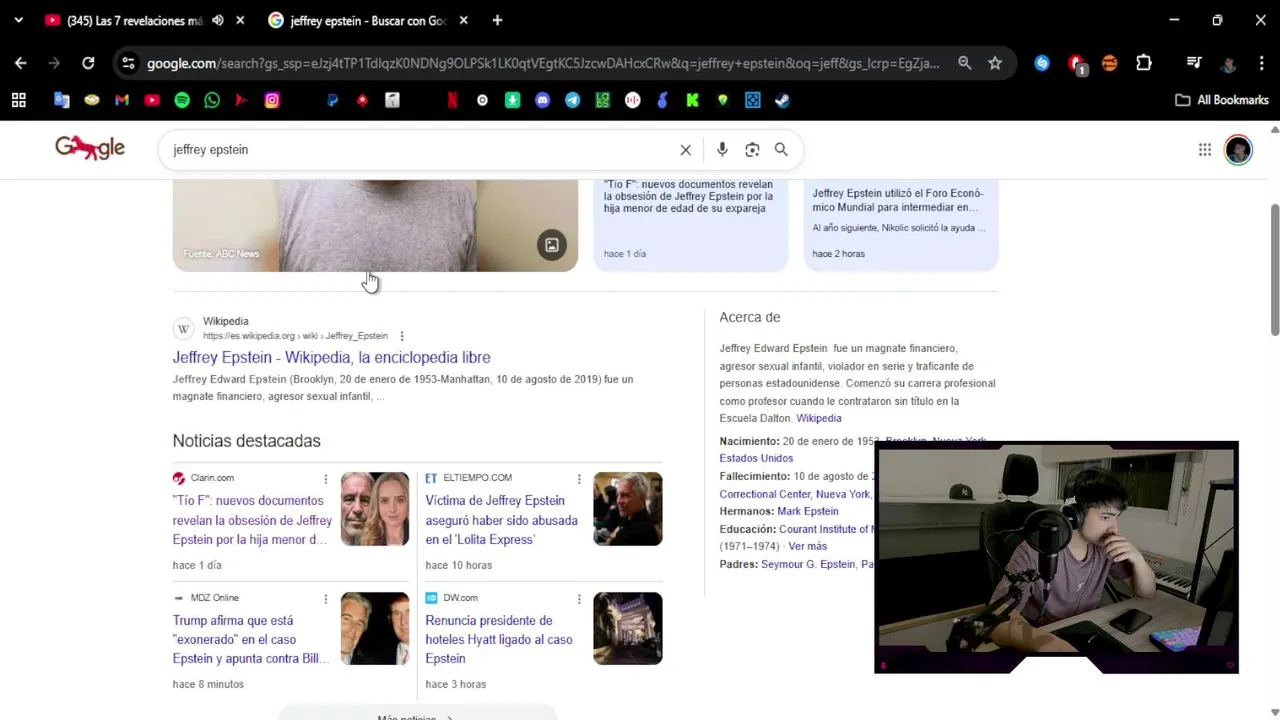Screen dimensions: 1280x720
Task: Open MDZ Online article options menu
Action: coord(325,598)
